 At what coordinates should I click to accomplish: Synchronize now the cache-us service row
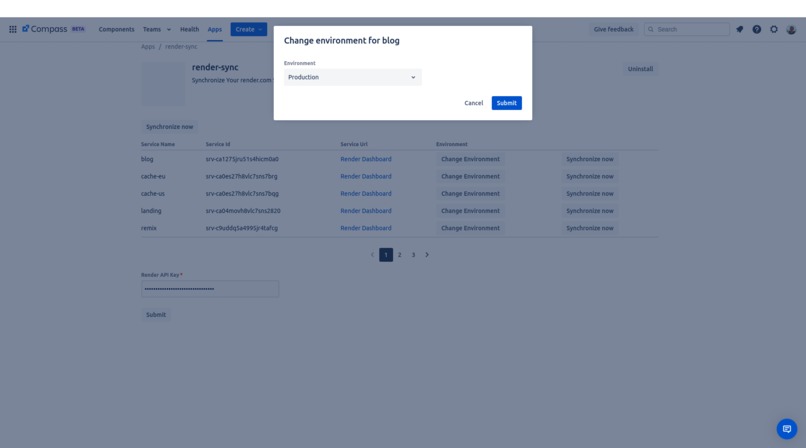pyautogui.click(x=590, y=194)
